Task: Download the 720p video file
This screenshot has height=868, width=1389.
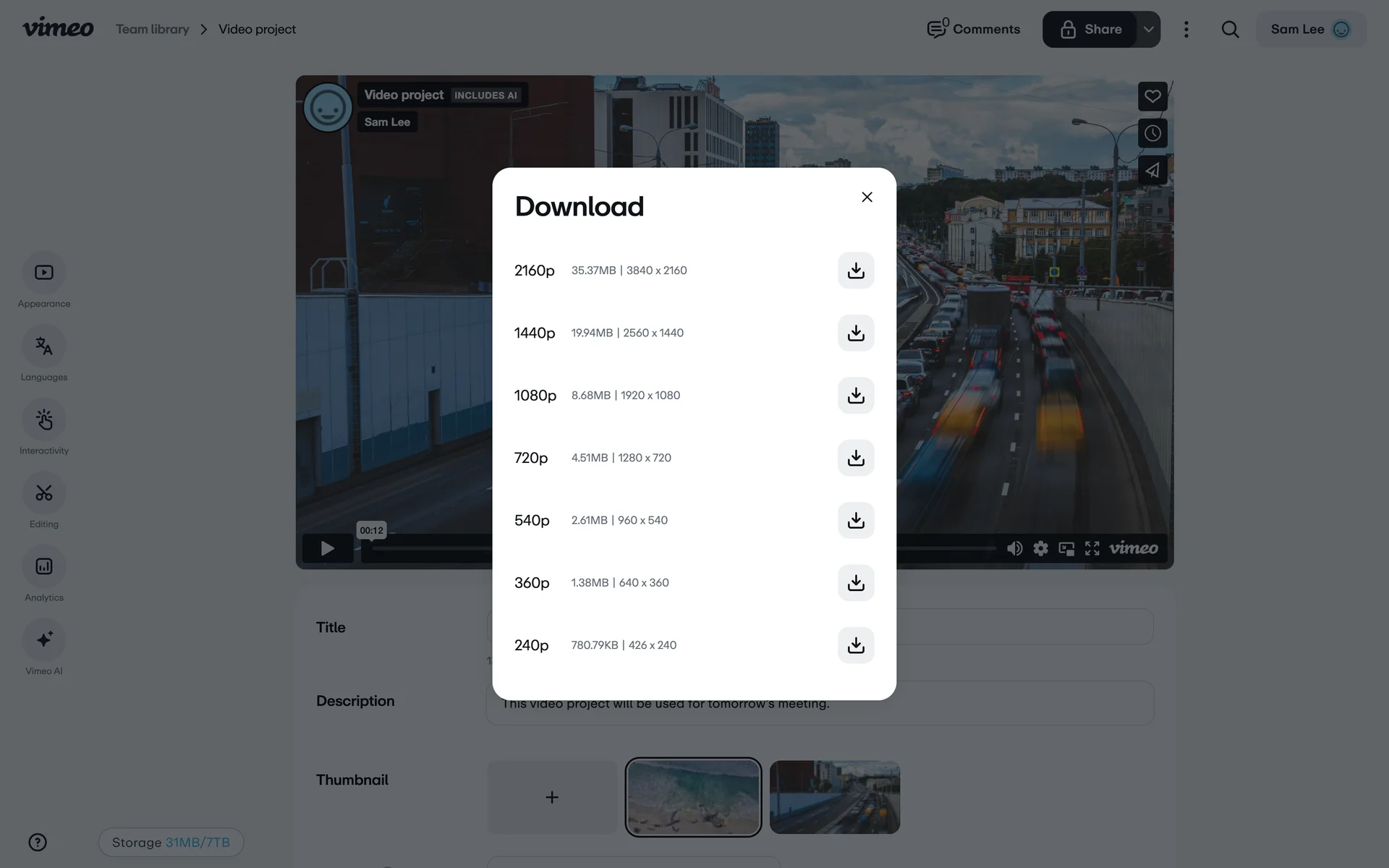Action: (856, 458)
